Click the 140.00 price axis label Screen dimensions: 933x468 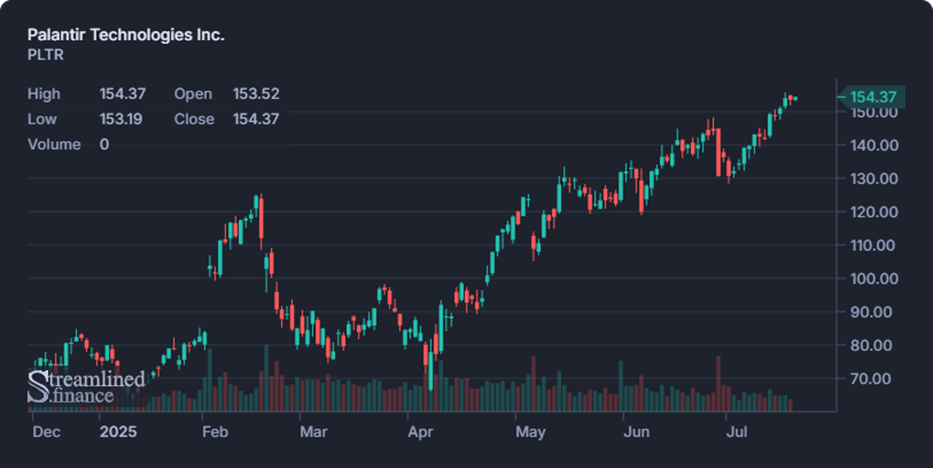point(873,145)
